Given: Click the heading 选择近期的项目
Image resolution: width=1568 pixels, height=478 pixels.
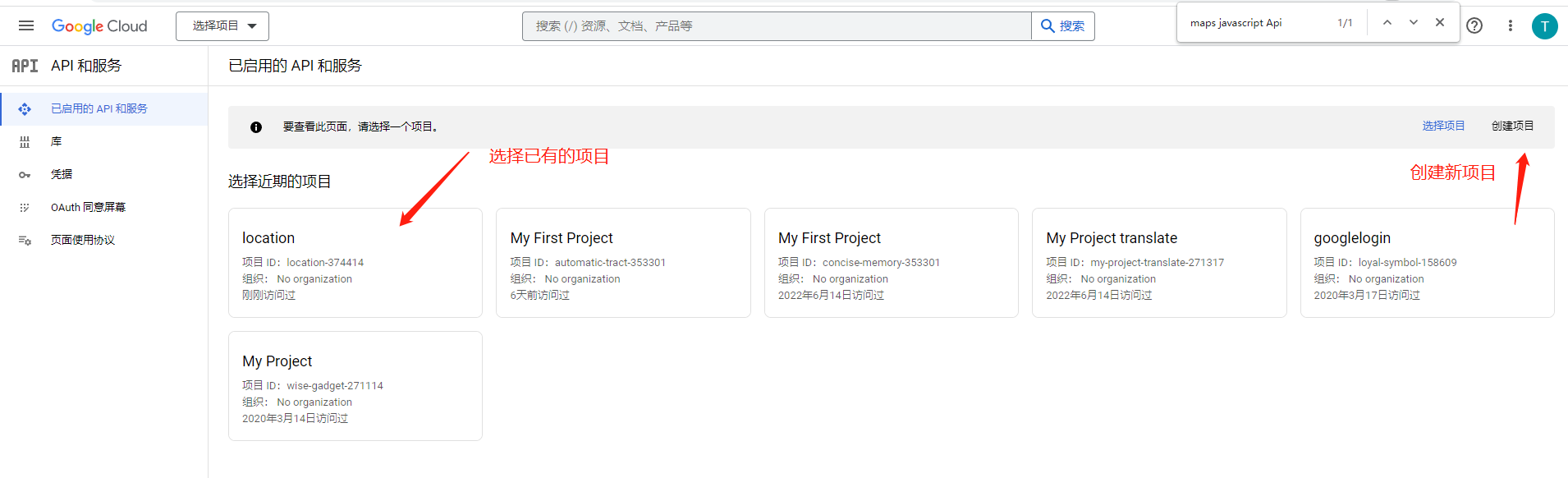Looking at the screenshot, I should 280,182.
